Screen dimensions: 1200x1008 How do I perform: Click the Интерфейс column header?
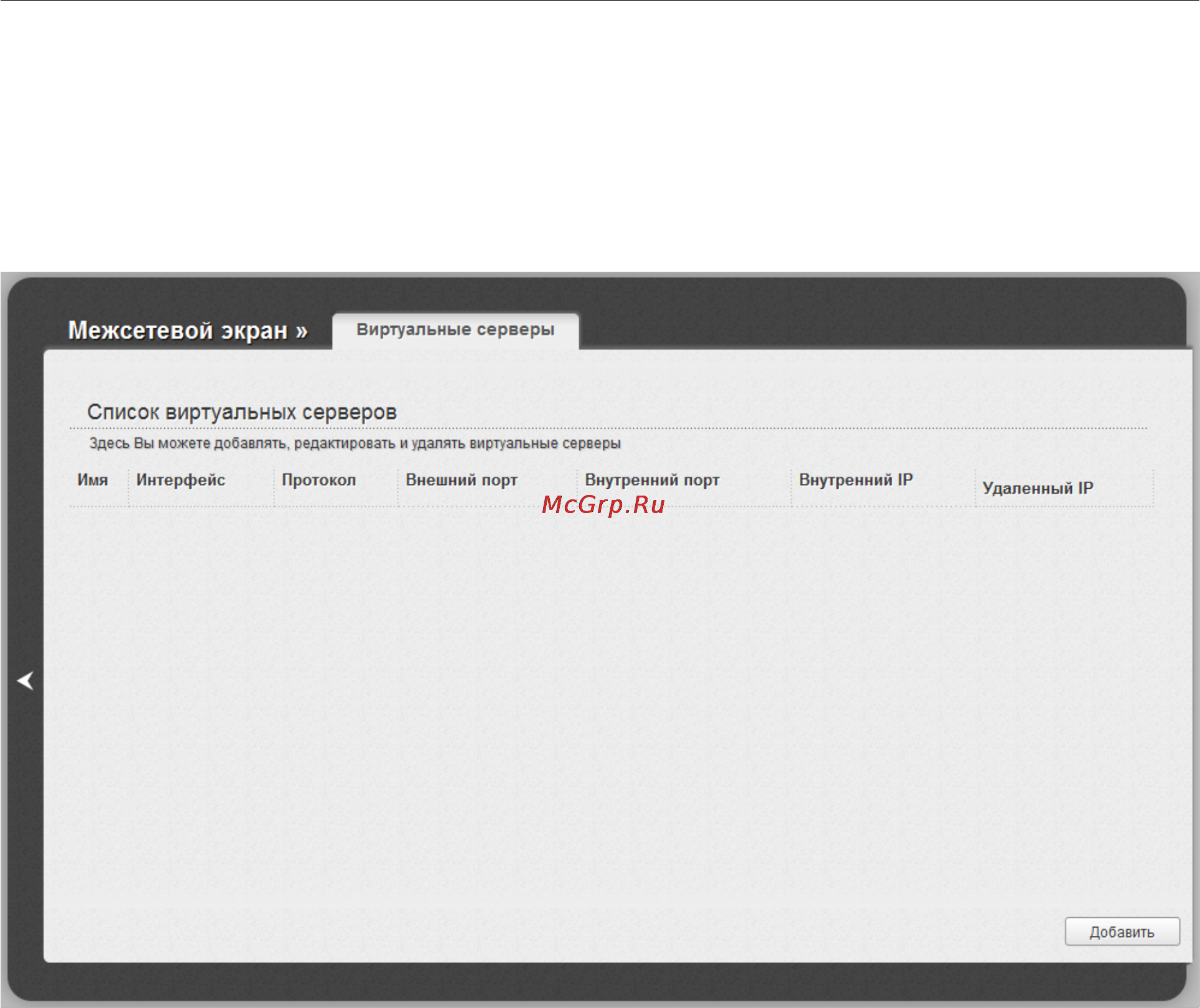[x=180, y=480]
